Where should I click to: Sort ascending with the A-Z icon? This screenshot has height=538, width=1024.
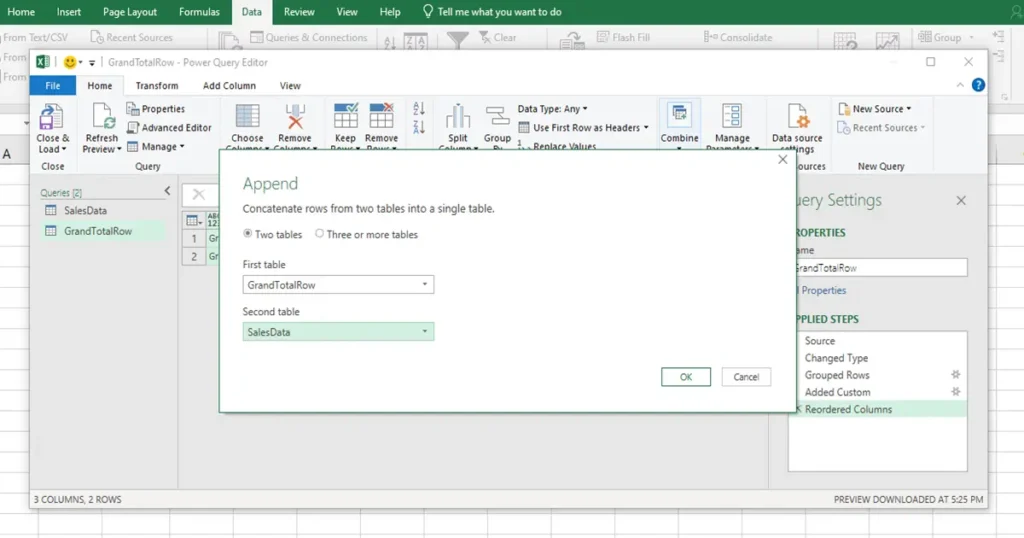click(419, 108)
